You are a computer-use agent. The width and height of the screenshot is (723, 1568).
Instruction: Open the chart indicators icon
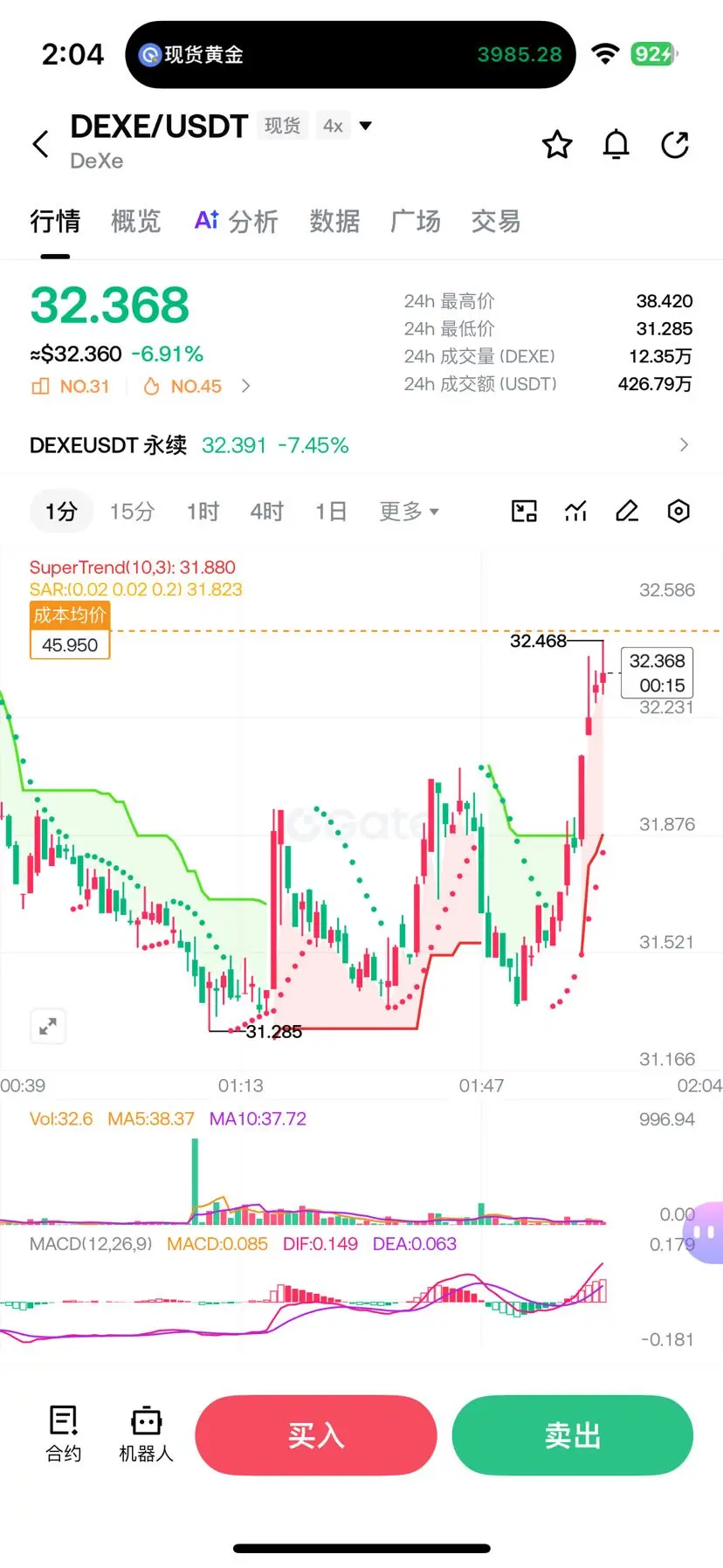point(575,512)
